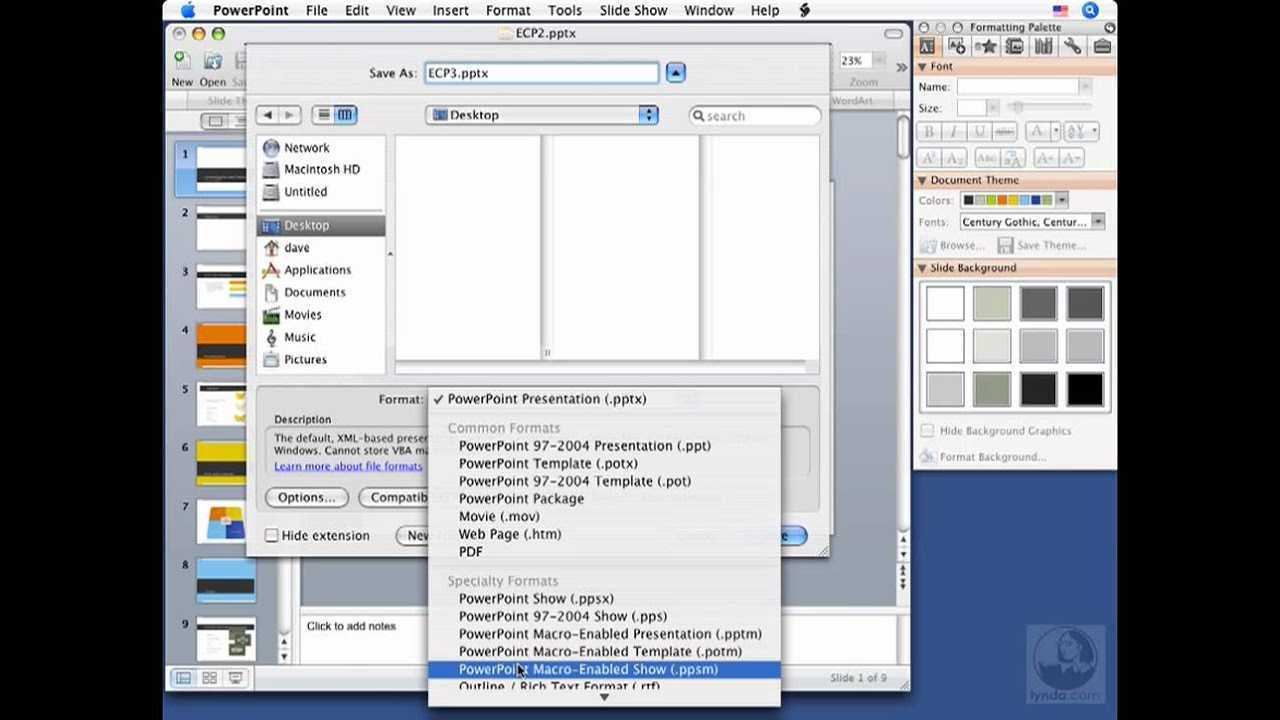Open the Reference Tools books icon
This screenshot has width=1280, height=720.
pyautogui.click(x=1044, y=46)
